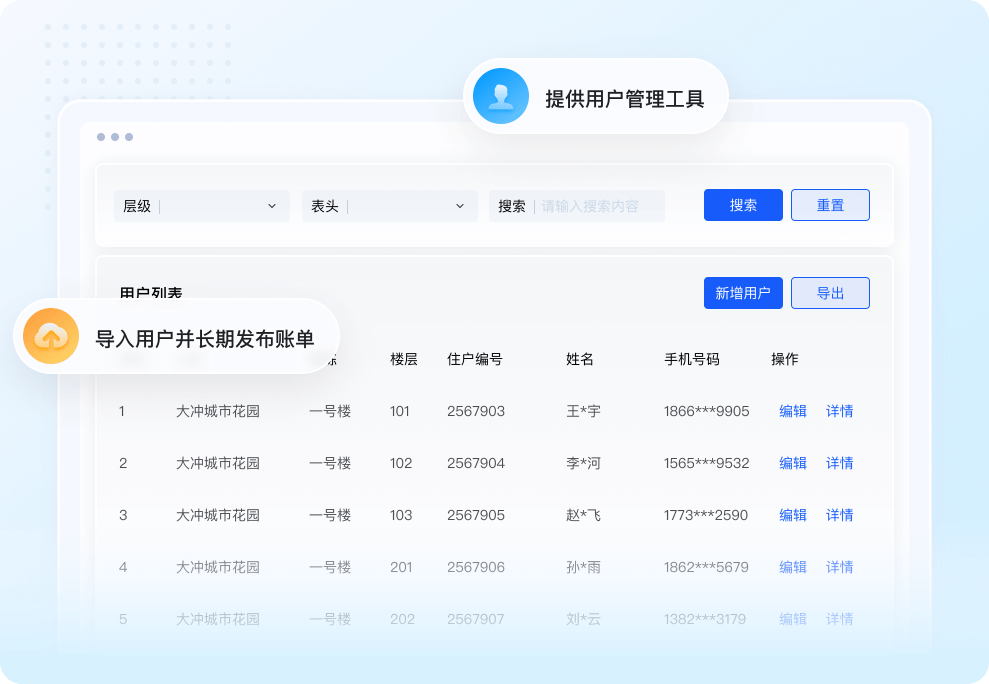Click the three dots window control
Viewport: 989px width, 684px height.
[114, 137]
